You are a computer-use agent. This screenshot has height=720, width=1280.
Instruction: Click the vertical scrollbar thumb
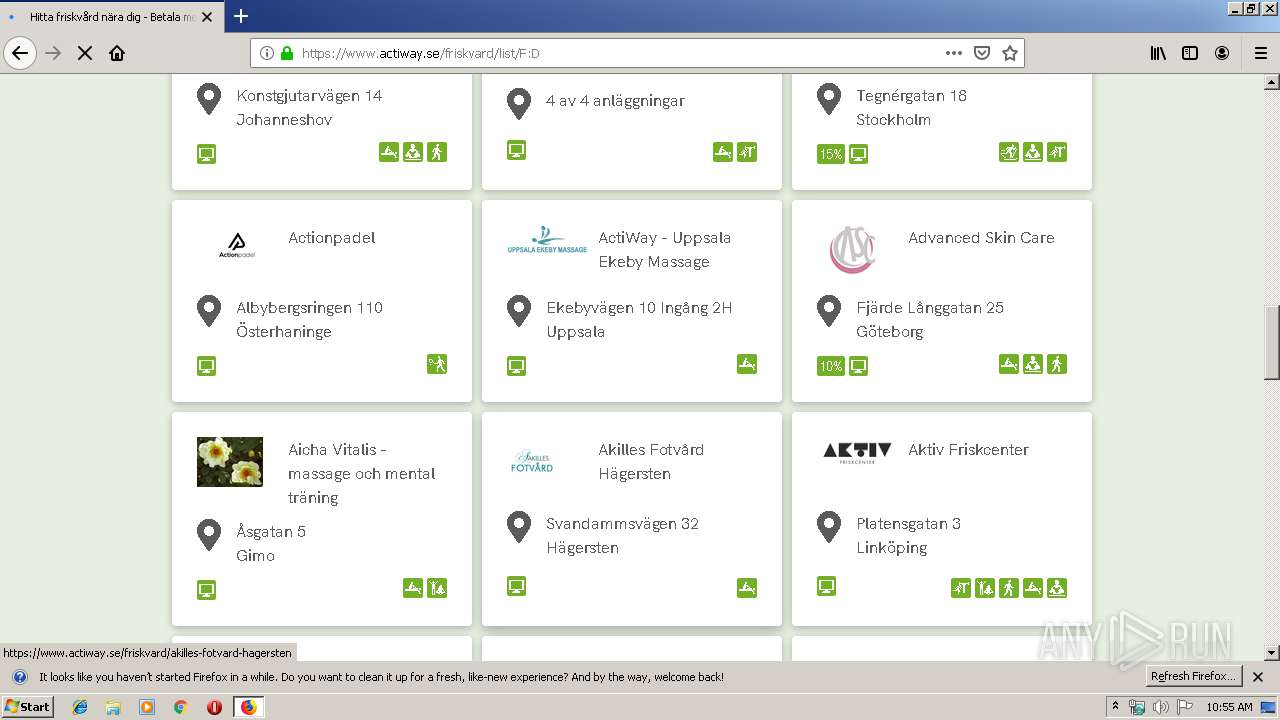(x=1272, y=342)
